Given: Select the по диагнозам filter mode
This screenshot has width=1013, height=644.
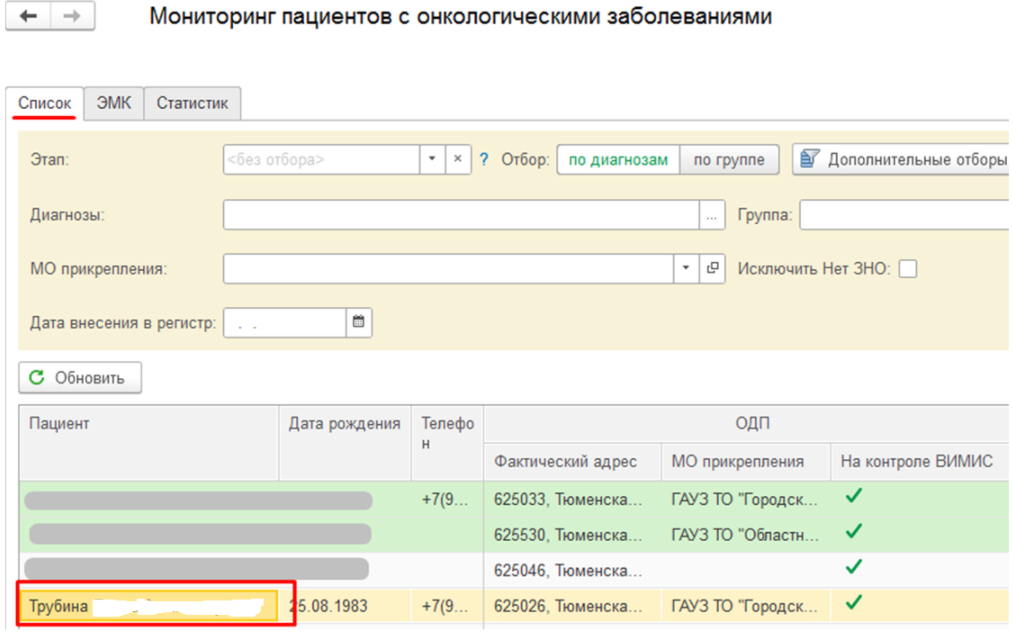Looking at the screenshot, I should pyautogui.click(x=618, y=160).
